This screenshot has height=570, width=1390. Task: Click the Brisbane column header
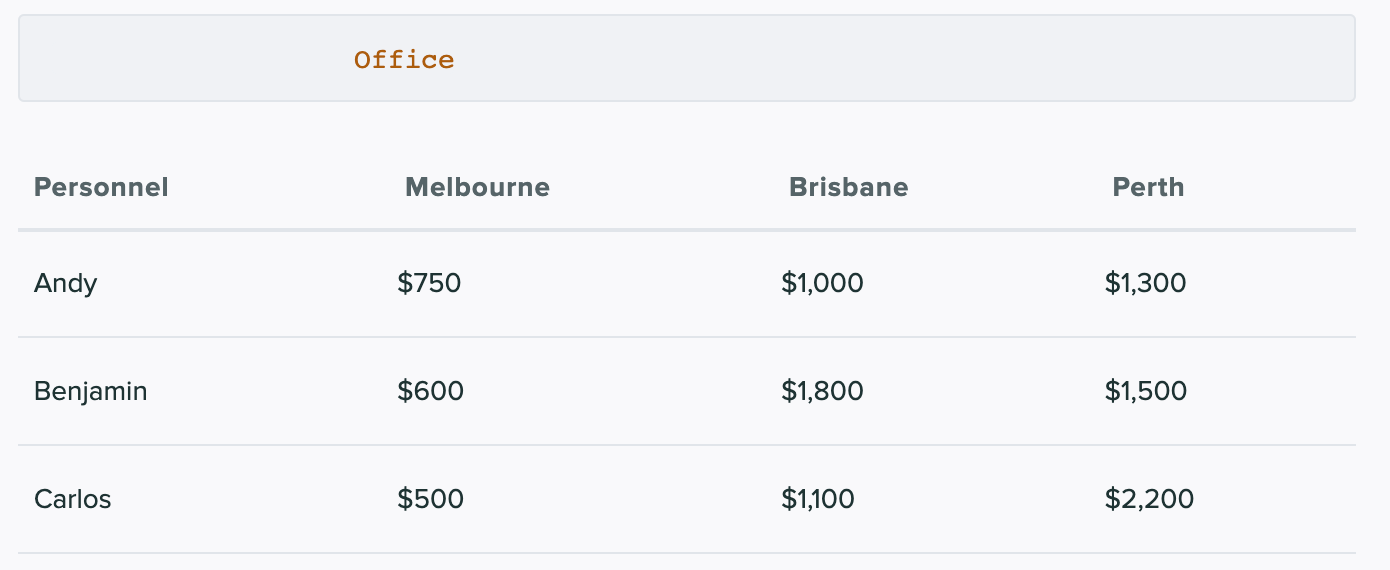[x=848, y=187]
